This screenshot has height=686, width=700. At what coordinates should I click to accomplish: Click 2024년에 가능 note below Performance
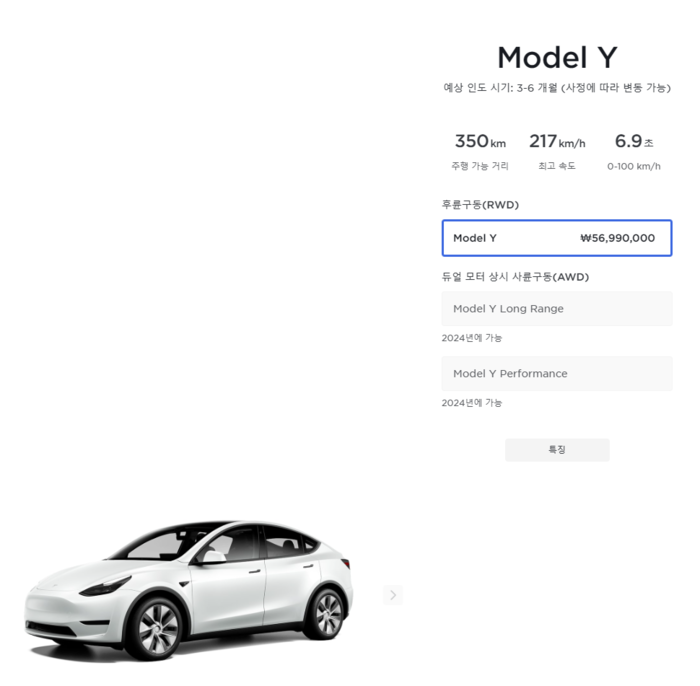click(472, 403)
